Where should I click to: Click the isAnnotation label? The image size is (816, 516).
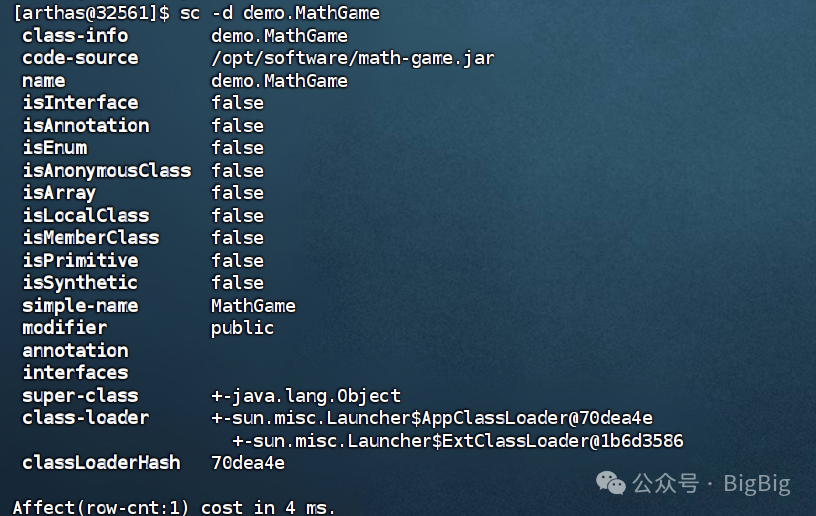pos(86,126)
